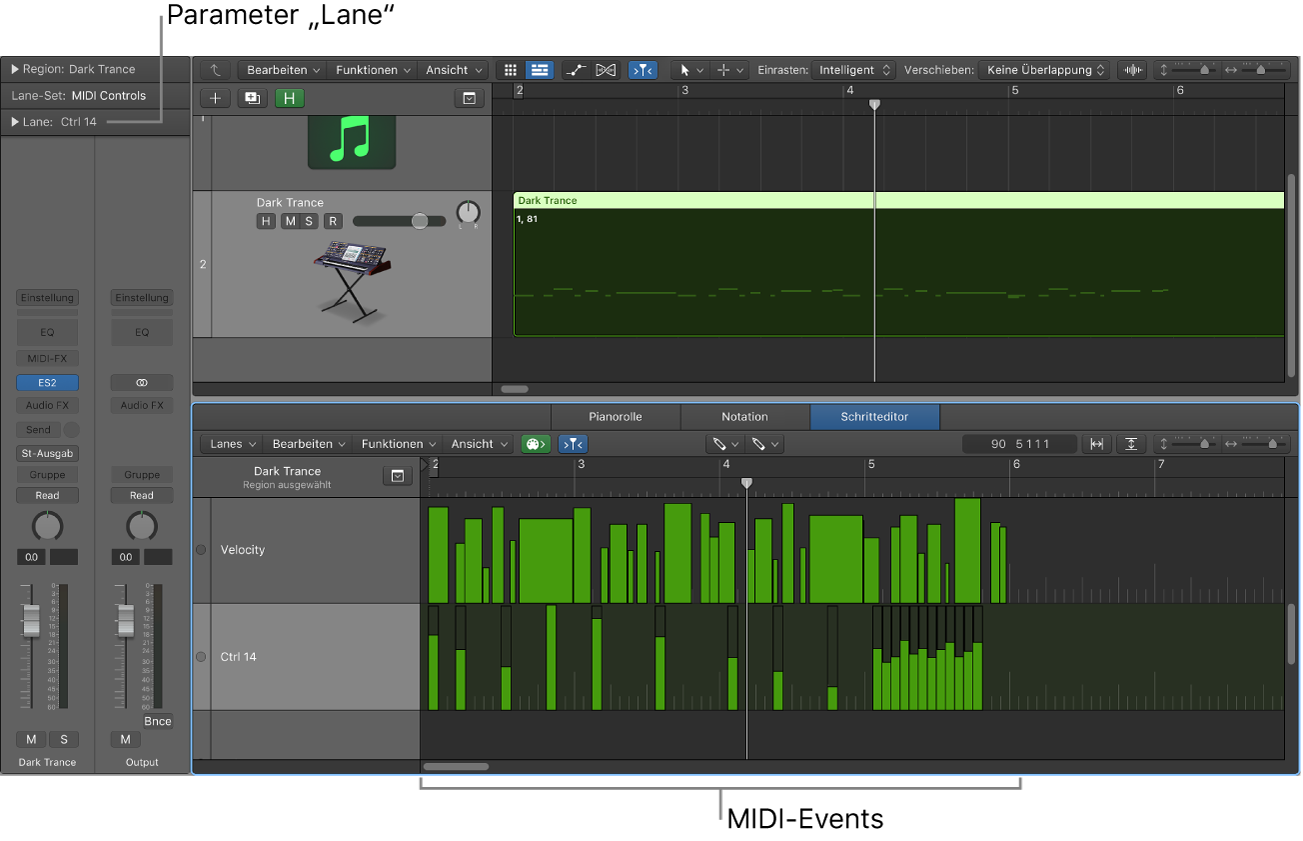
Task: Select the list view icon in Tracks toolbar
Action: click(540, 70)
